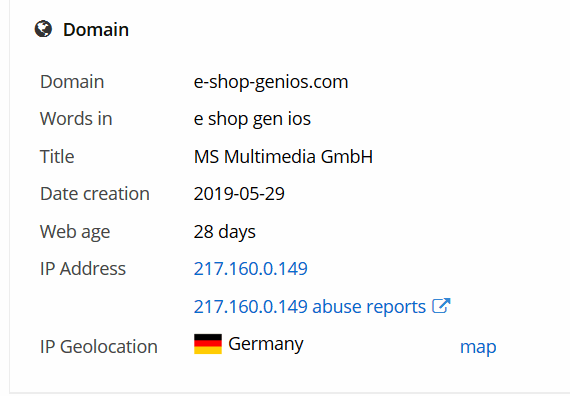This screenshot has width=570, height=396.
Task: Click the Date creation row label
Action: coord(95,194)
